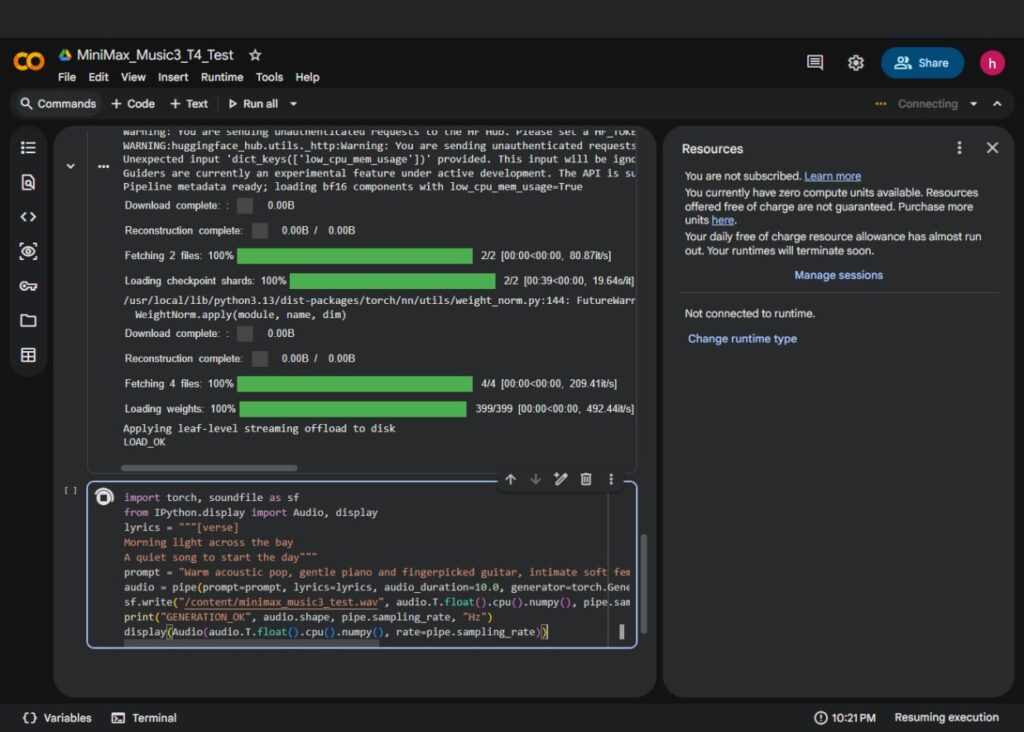
Task: Open the Commands search palette
Action: coord(58,104)
